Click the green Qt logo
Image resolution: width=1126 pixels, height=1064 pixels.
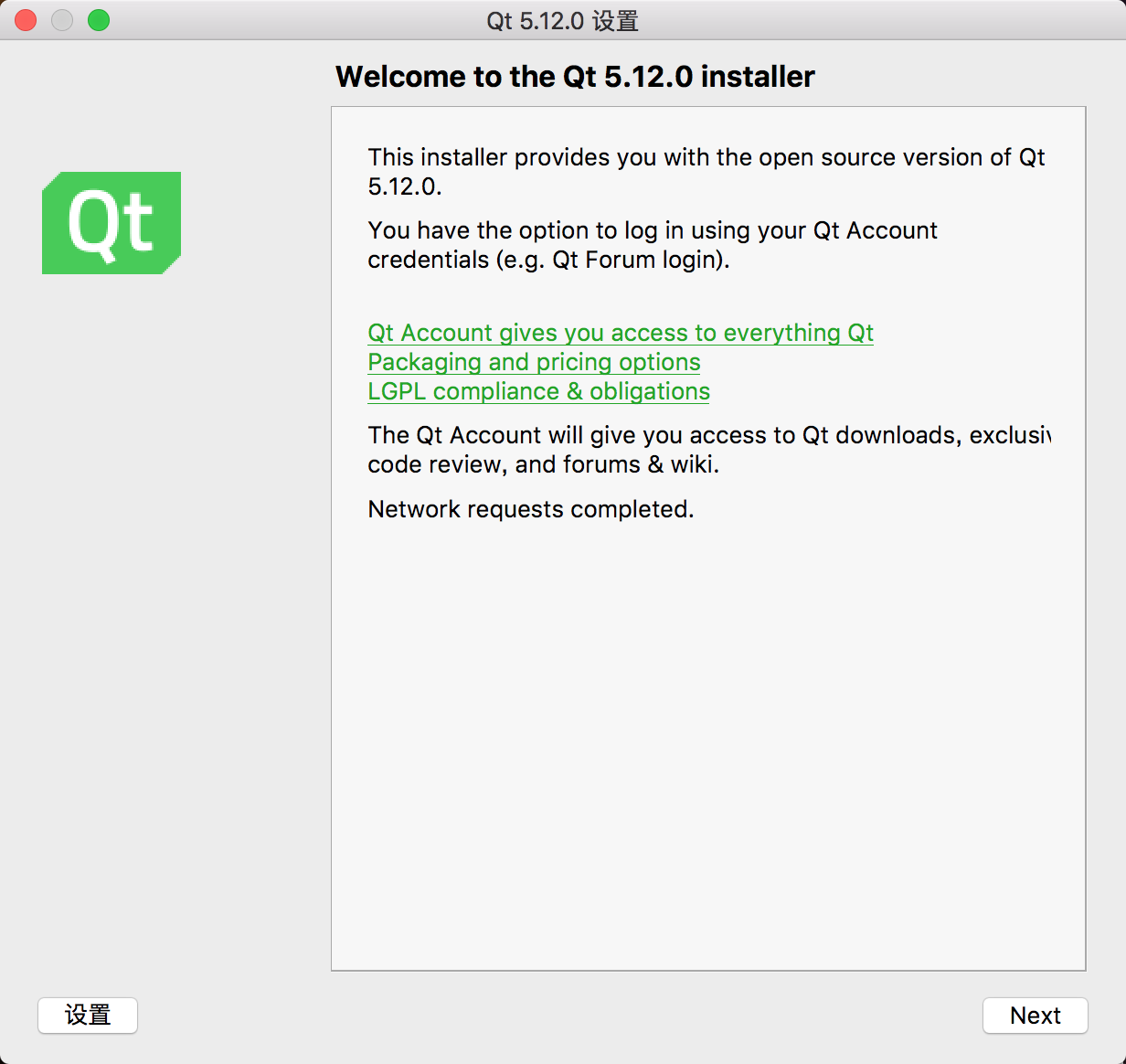click(112, 223)
